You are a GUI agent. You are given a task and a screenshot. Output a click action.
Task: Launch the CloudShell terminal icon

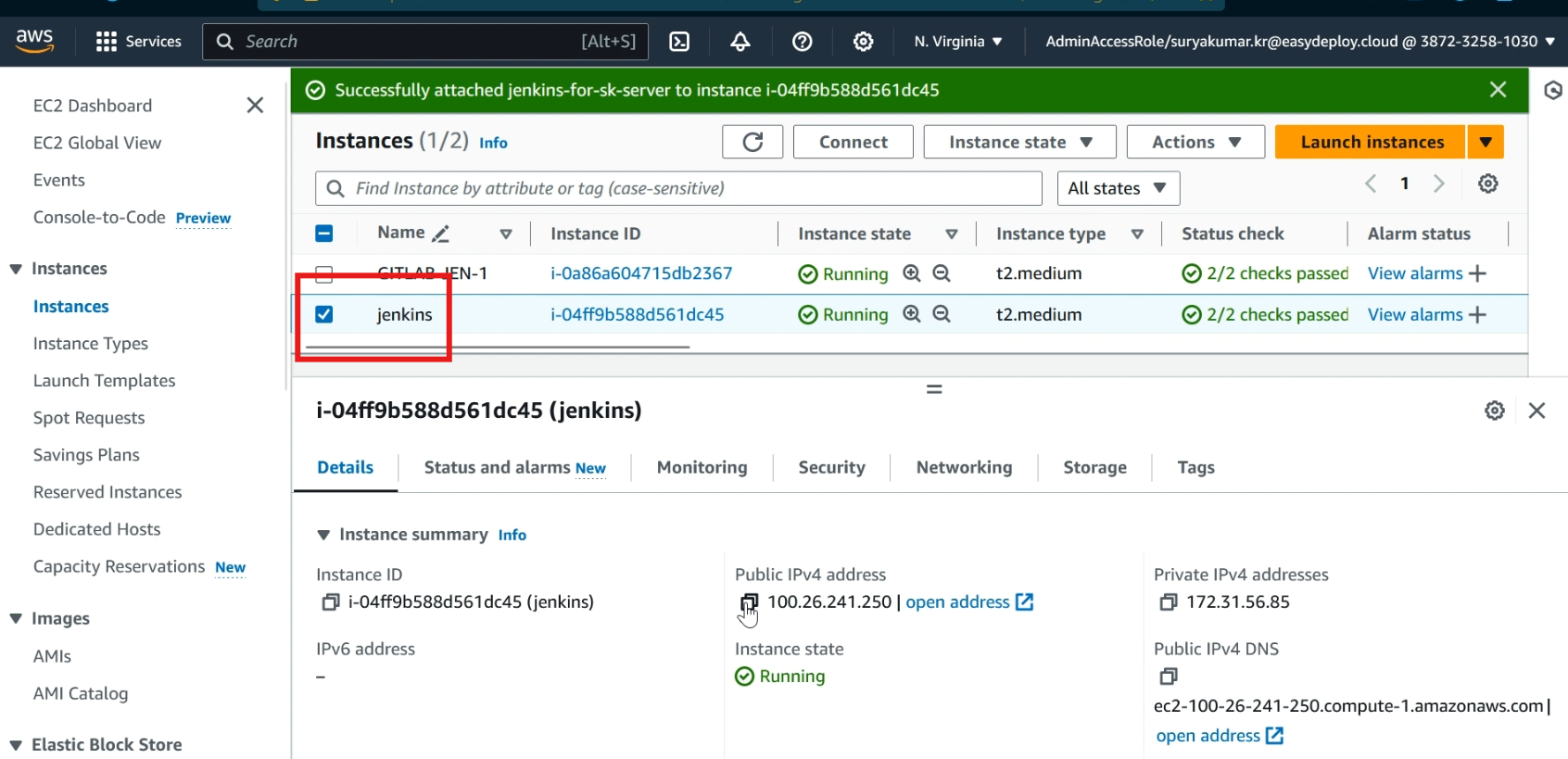679,42
